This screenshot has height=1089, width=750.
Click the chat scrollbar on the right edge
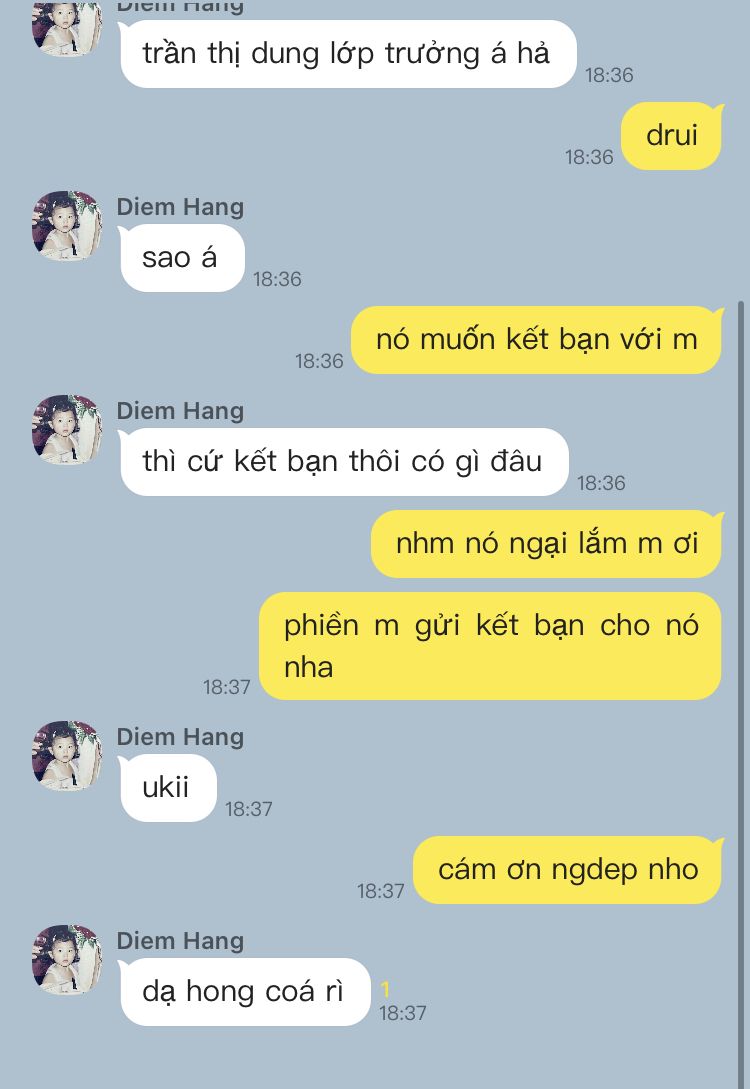click(x=741, y=695)
